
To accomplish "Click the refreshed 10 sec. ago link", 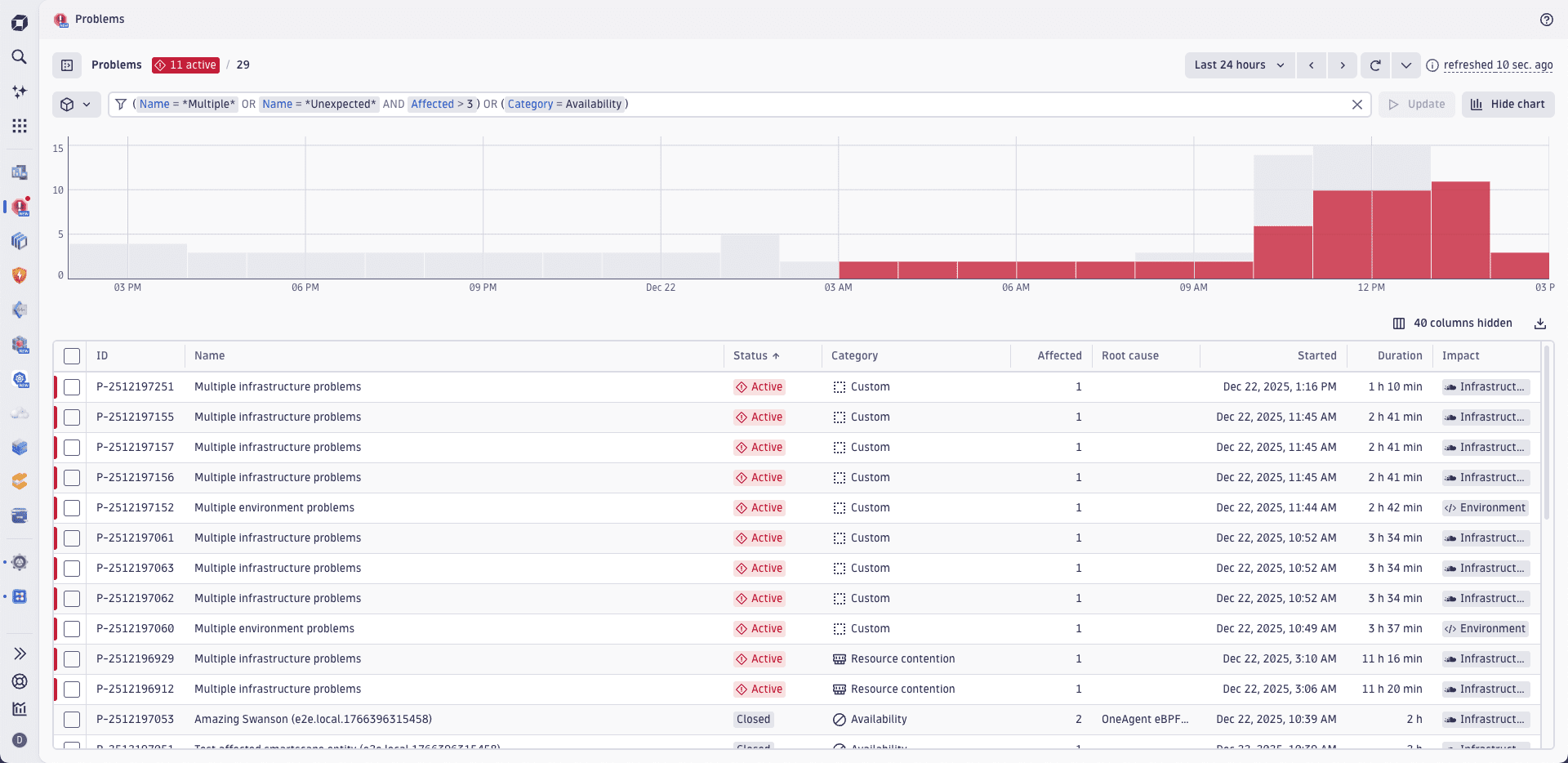I will pos(1499,65).
